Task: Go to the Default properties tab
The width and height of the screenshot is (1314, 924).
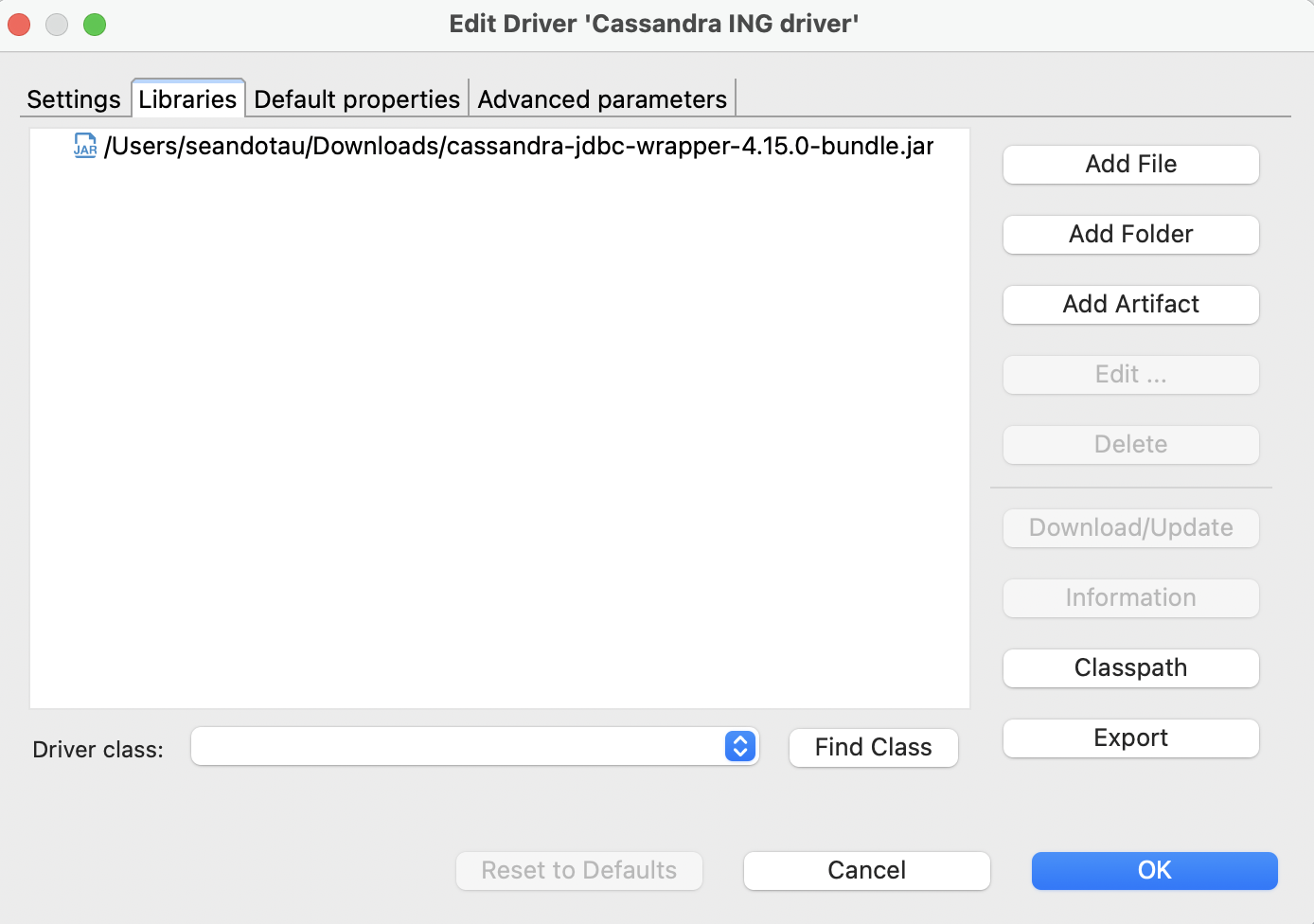Action: pos(357,99)
